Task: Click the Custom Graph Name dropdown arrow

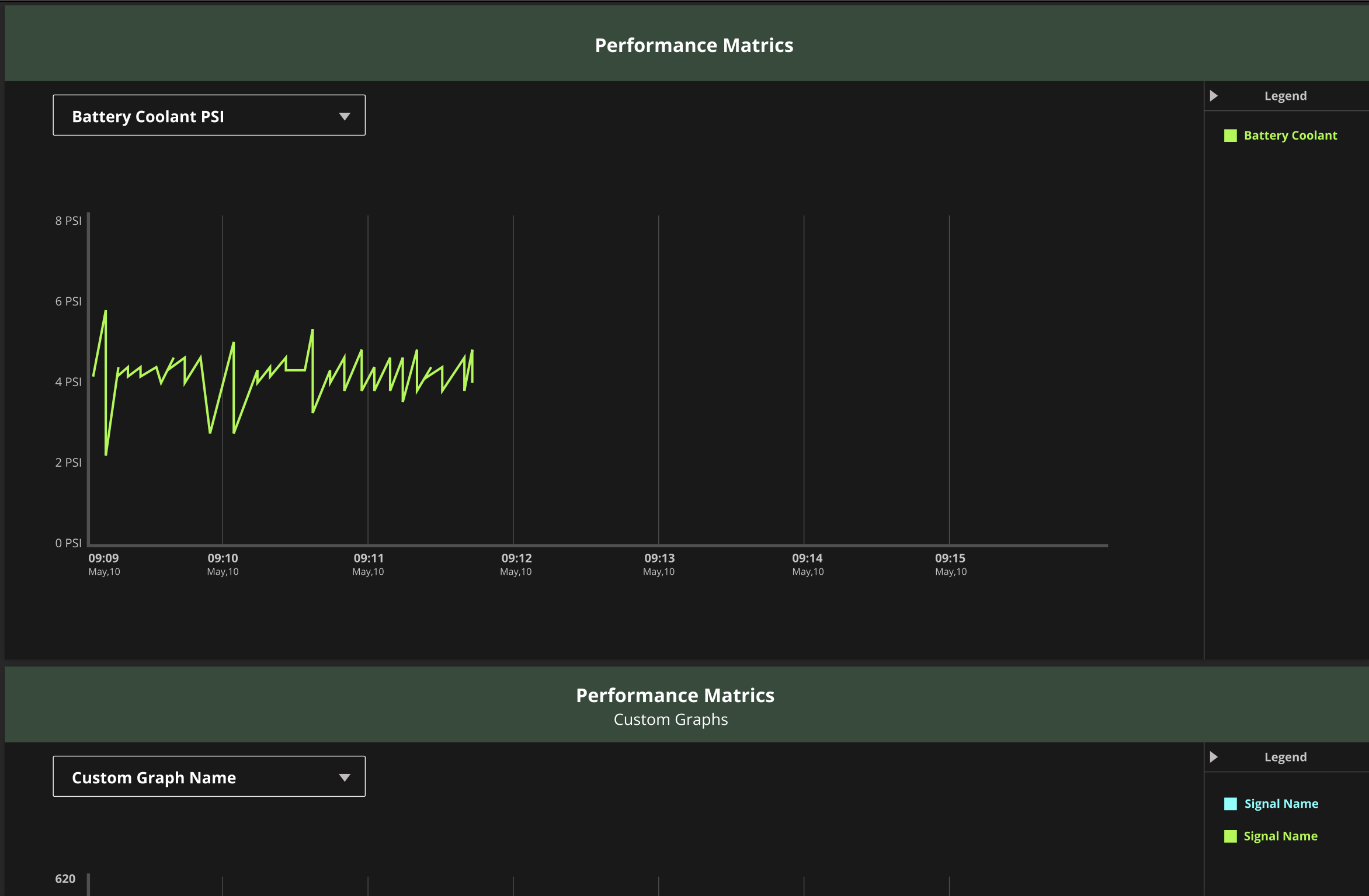Action: [x=345, y=777]
